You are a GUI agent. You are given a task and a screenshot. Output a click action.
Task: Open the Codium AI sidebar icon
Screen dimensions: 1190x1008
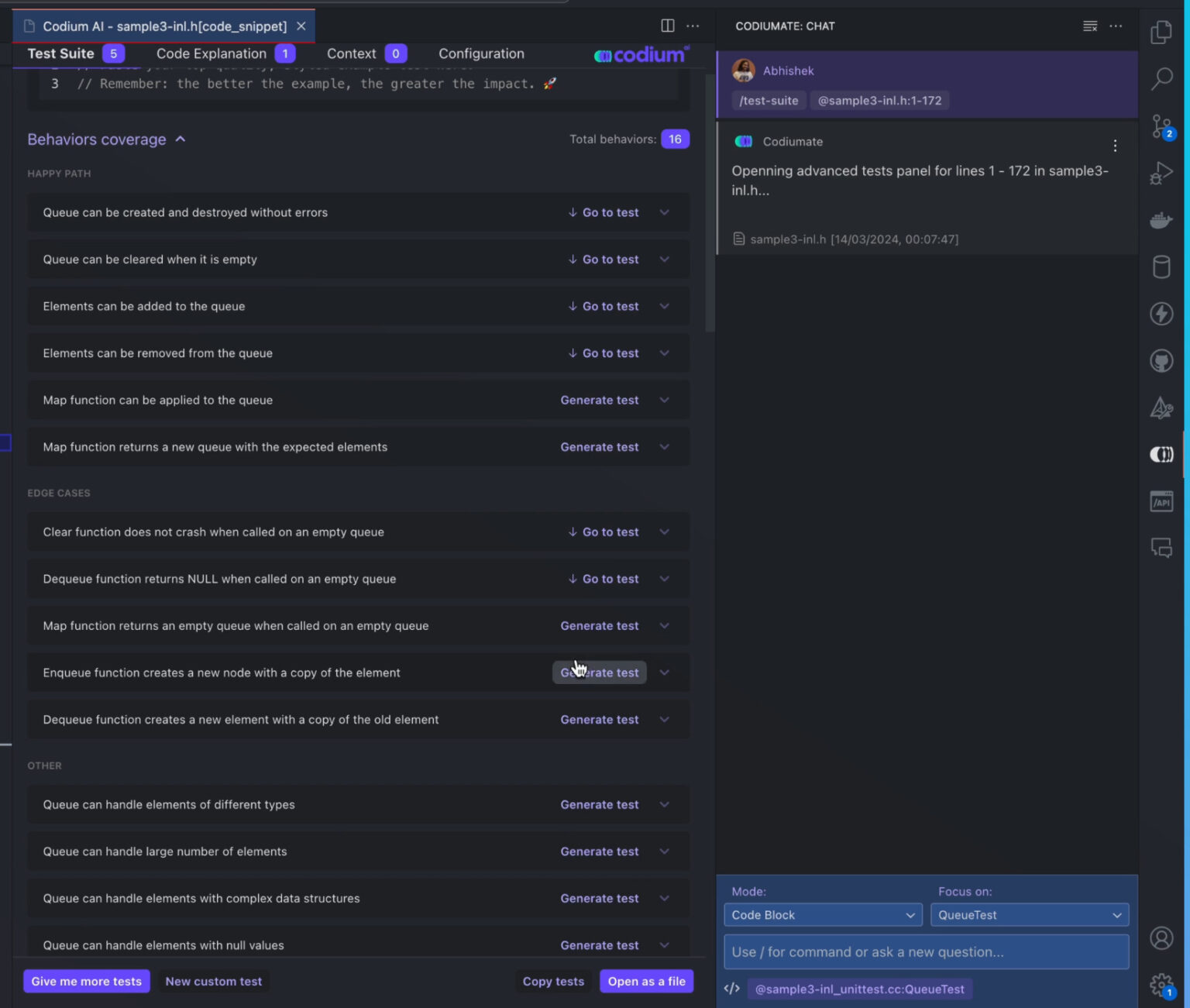(1161, 455)
